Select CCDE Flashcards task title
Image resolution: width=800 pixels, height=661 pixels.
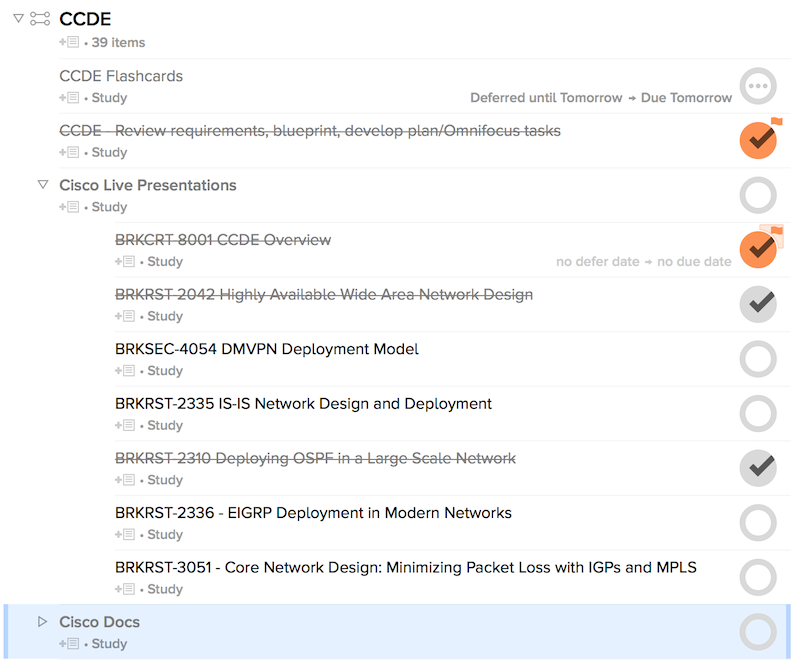(121, 75)
